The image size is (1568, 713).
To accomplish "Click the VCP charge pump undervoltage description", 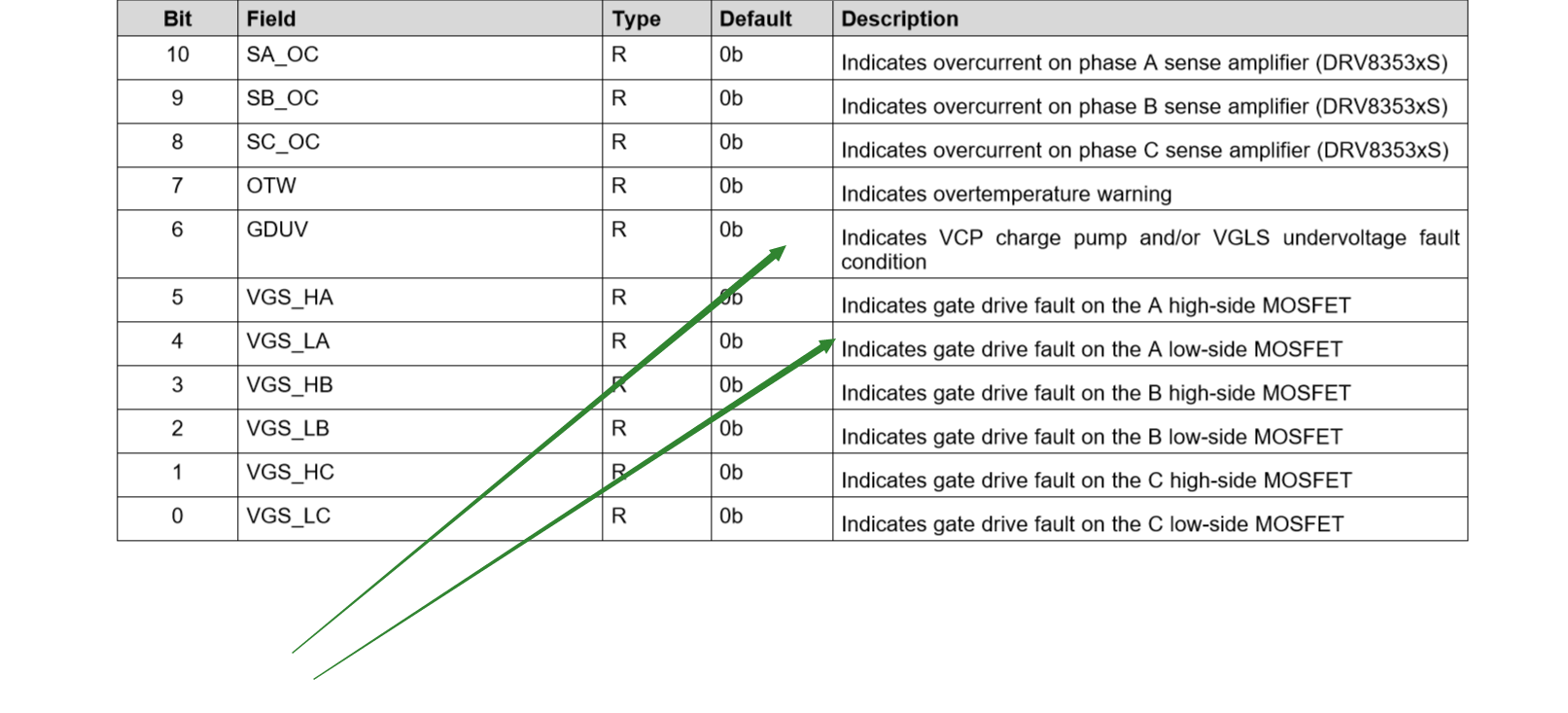I will tap(1150, 249).
